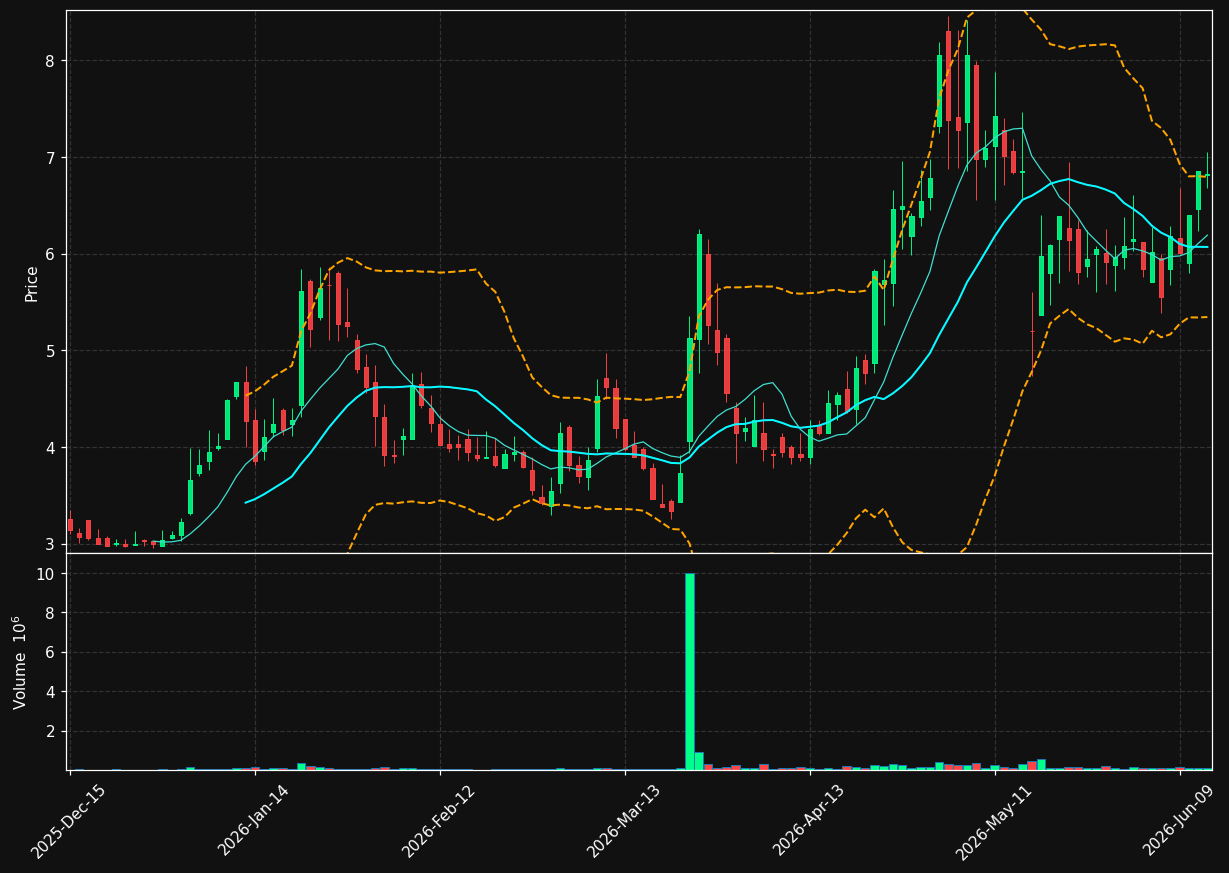The image size is (1229, 873).
Task: Click the "Volume 10⁶" axis label
Action: pyautogui.click(x=19, y=662)
